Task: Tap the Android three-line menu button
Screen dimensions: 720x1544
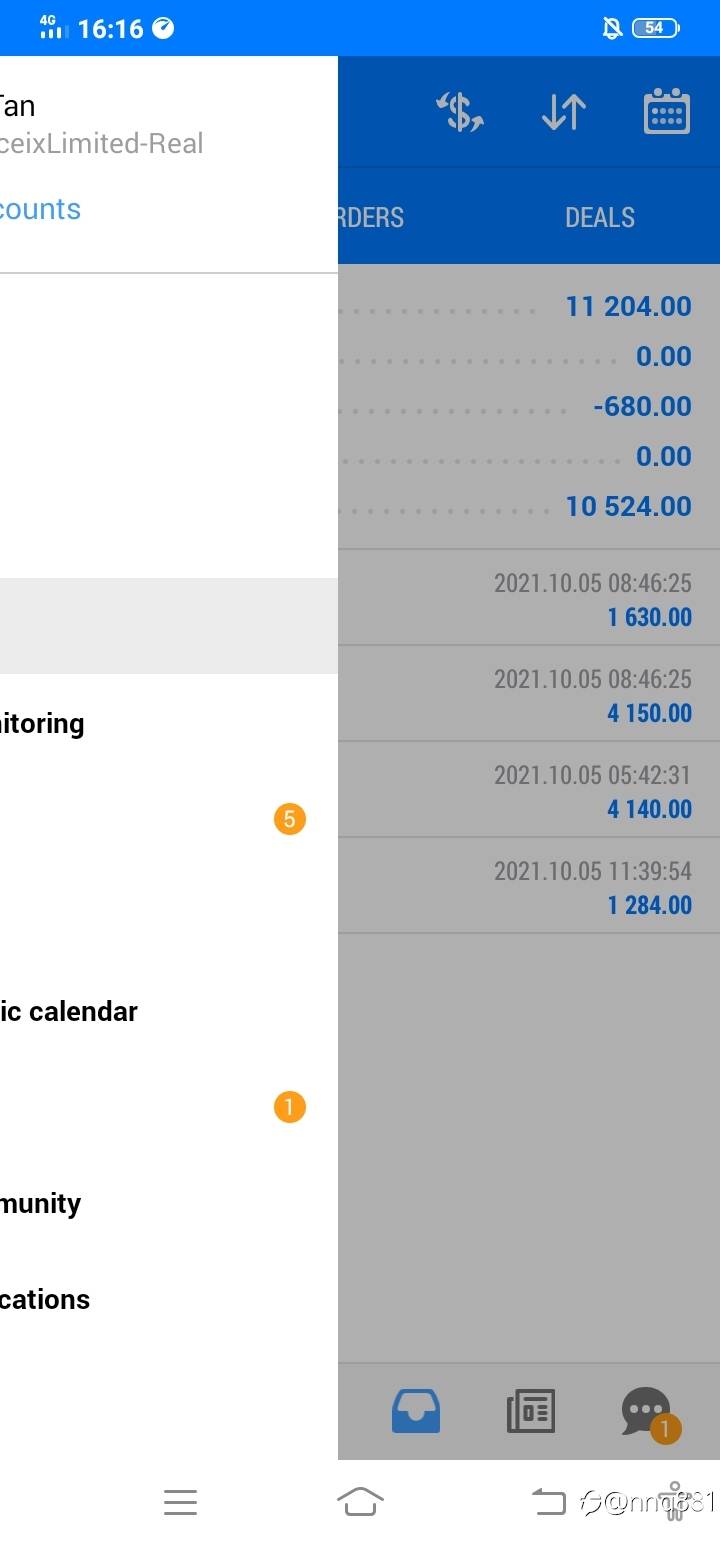Action: coord(180,1501)
